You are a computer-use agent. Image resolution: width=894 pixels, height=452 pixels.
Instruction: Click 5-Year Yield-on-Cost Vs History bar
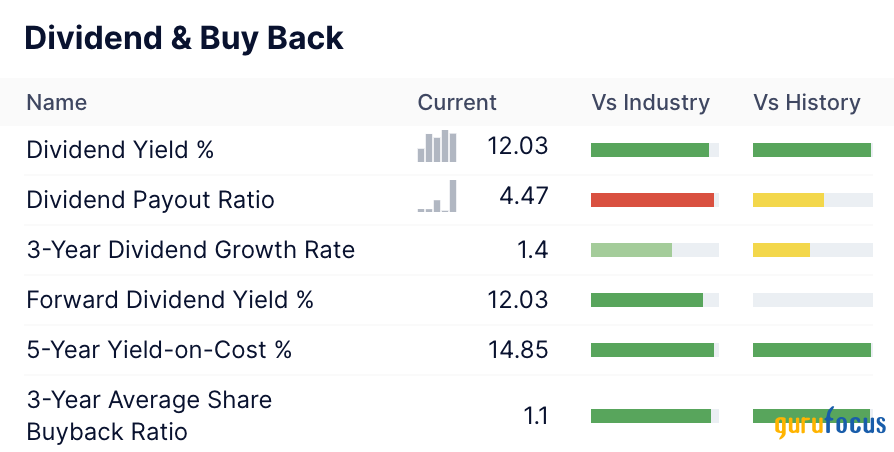[x=812, y=350]
